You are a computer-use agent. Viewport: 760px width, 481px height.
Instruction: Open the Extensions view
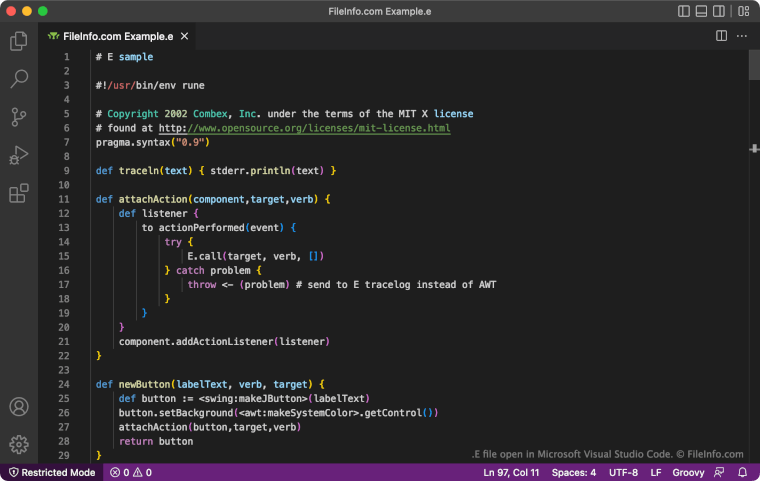(x=18, y=193)
